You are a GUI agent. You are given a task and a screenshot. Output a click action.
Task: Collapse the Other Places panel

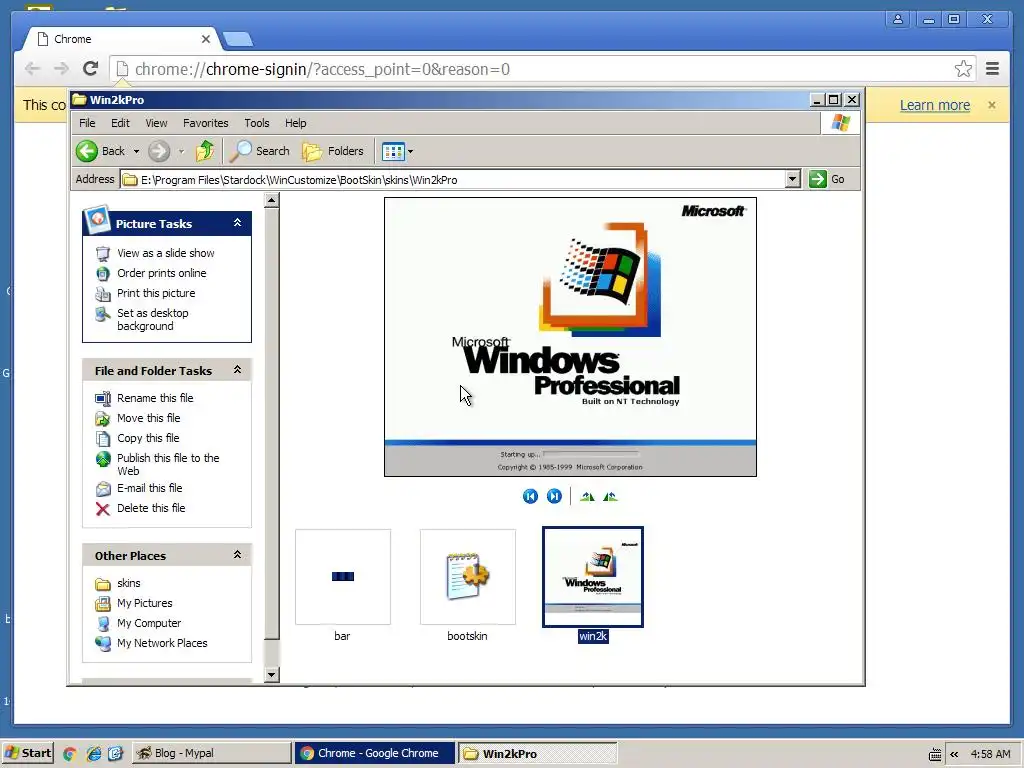point(238,555)
